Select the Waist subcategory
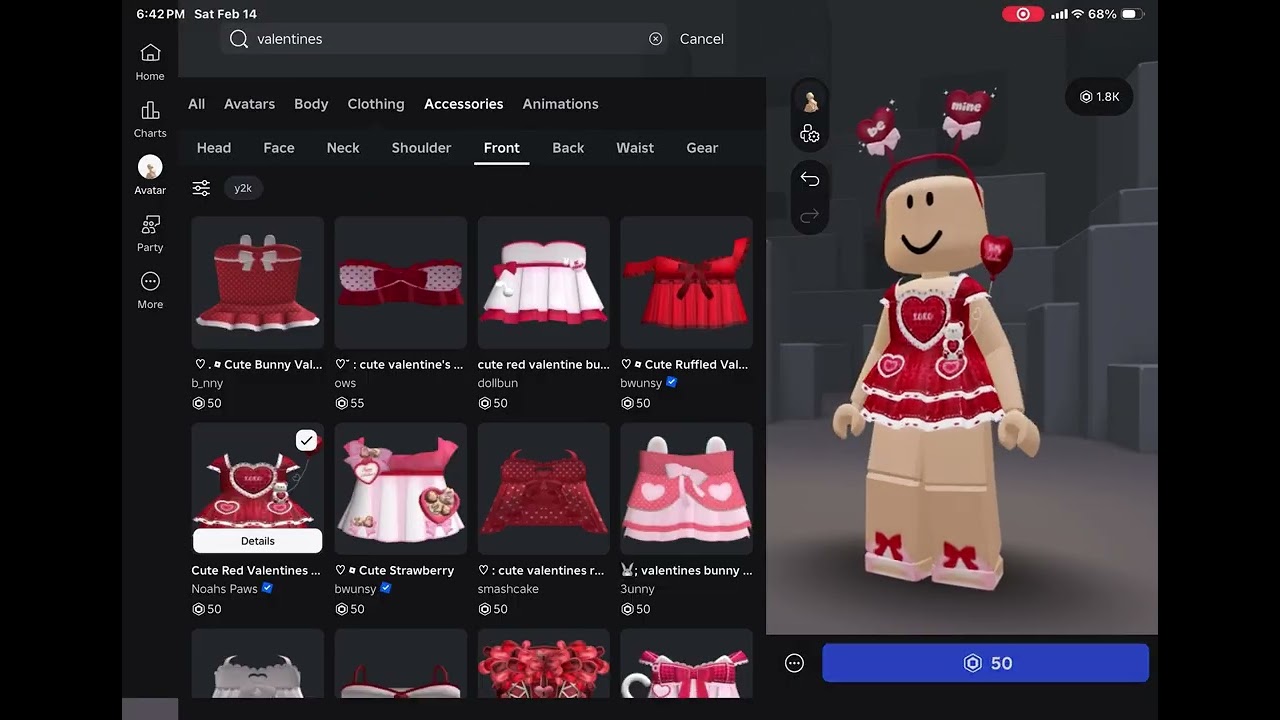Image resolution: width=1280 pixels, height=720 pixels. click(x=635, y=148)
